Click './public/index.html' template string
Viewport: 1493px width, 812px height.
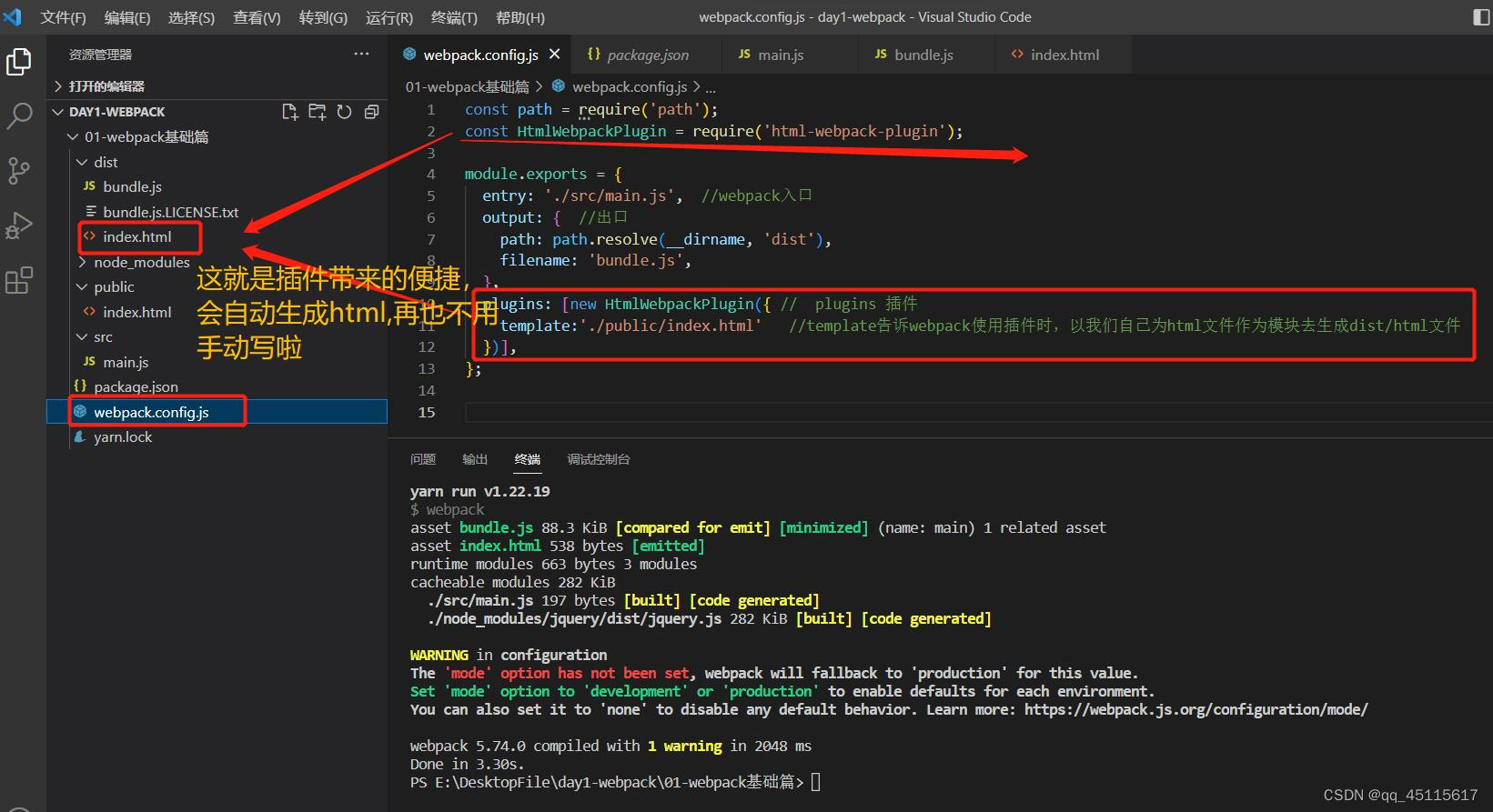(x=671, y=326)
